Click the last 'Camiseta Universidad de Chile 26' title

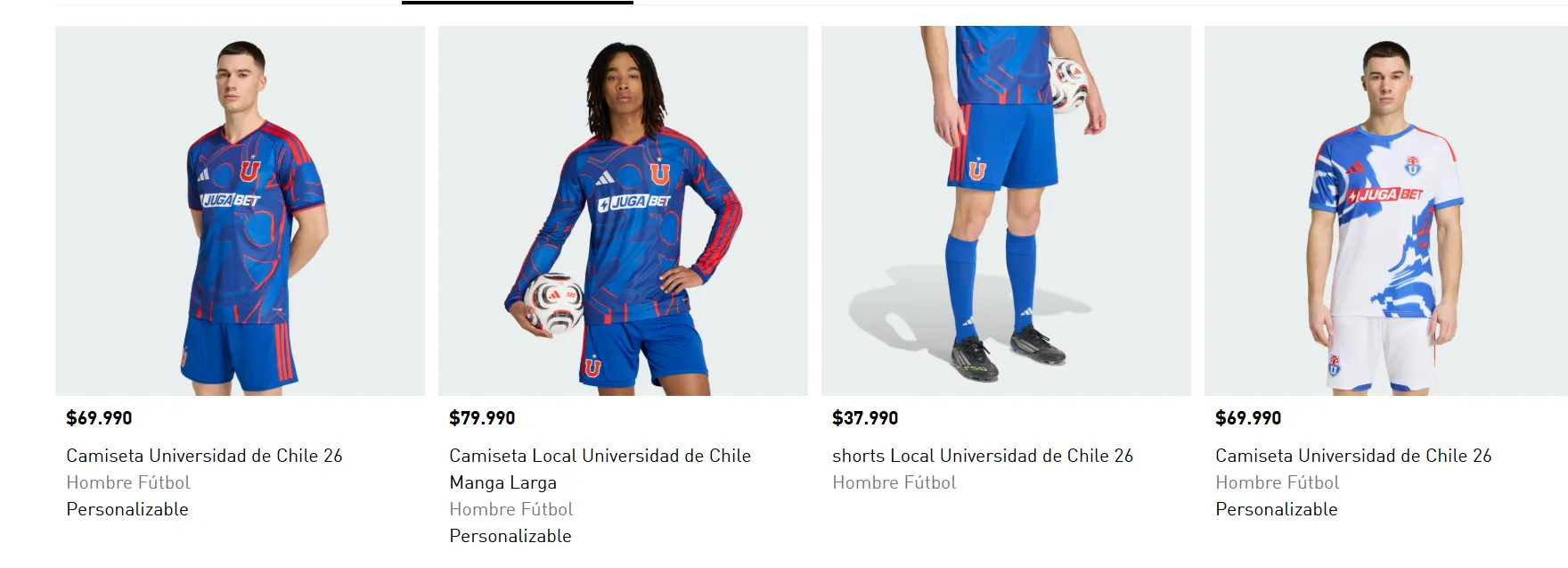click(x=1353, y=456)
